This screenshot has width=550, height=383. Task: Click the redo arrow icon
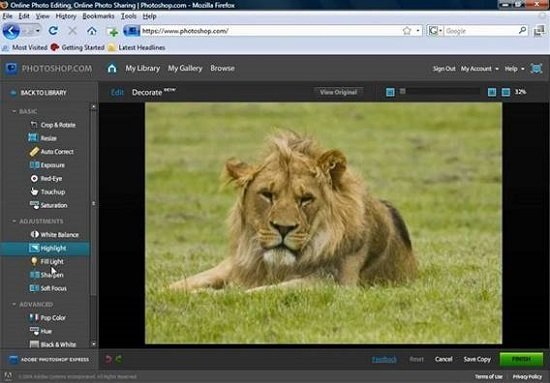tap(119, 359)
